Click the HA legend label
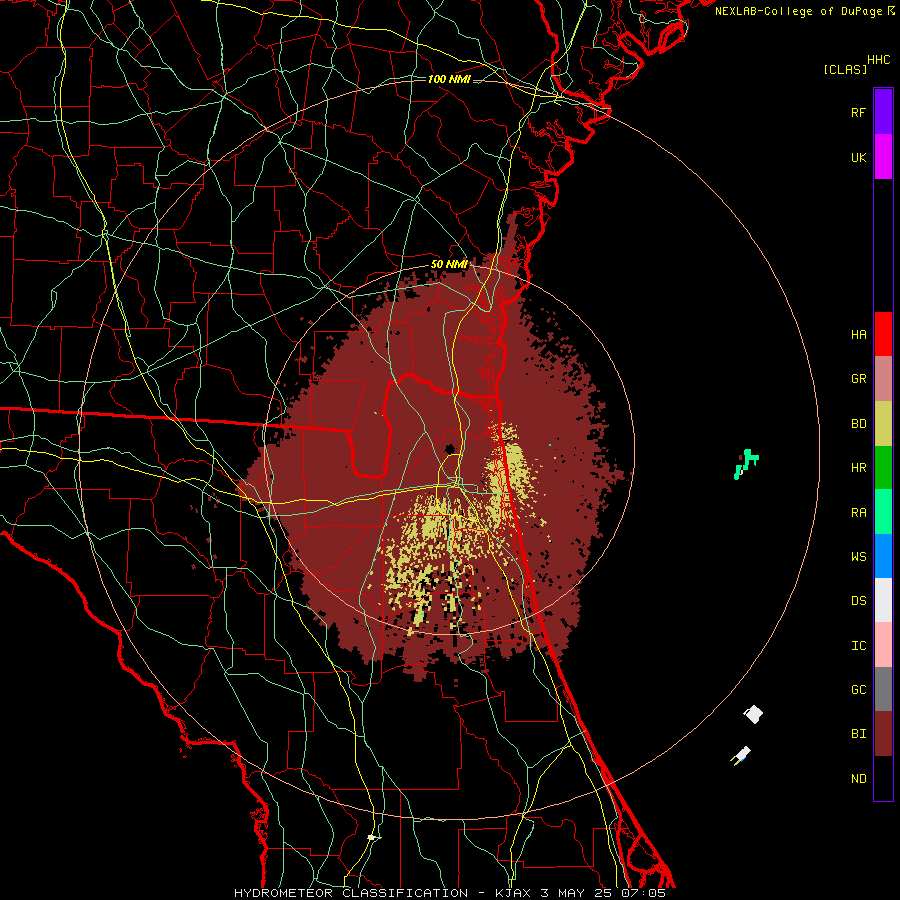Image resolution: width=900 pixels, height=900 pixels. pyautogui.click(x=859, y=335)
